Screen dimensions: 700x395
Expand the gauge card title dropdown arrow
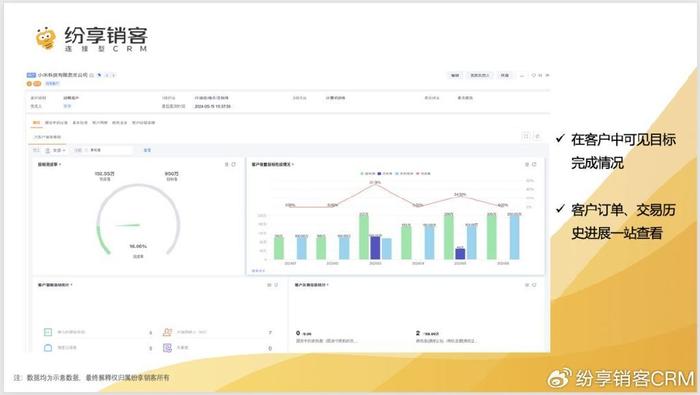pos(60,165)
